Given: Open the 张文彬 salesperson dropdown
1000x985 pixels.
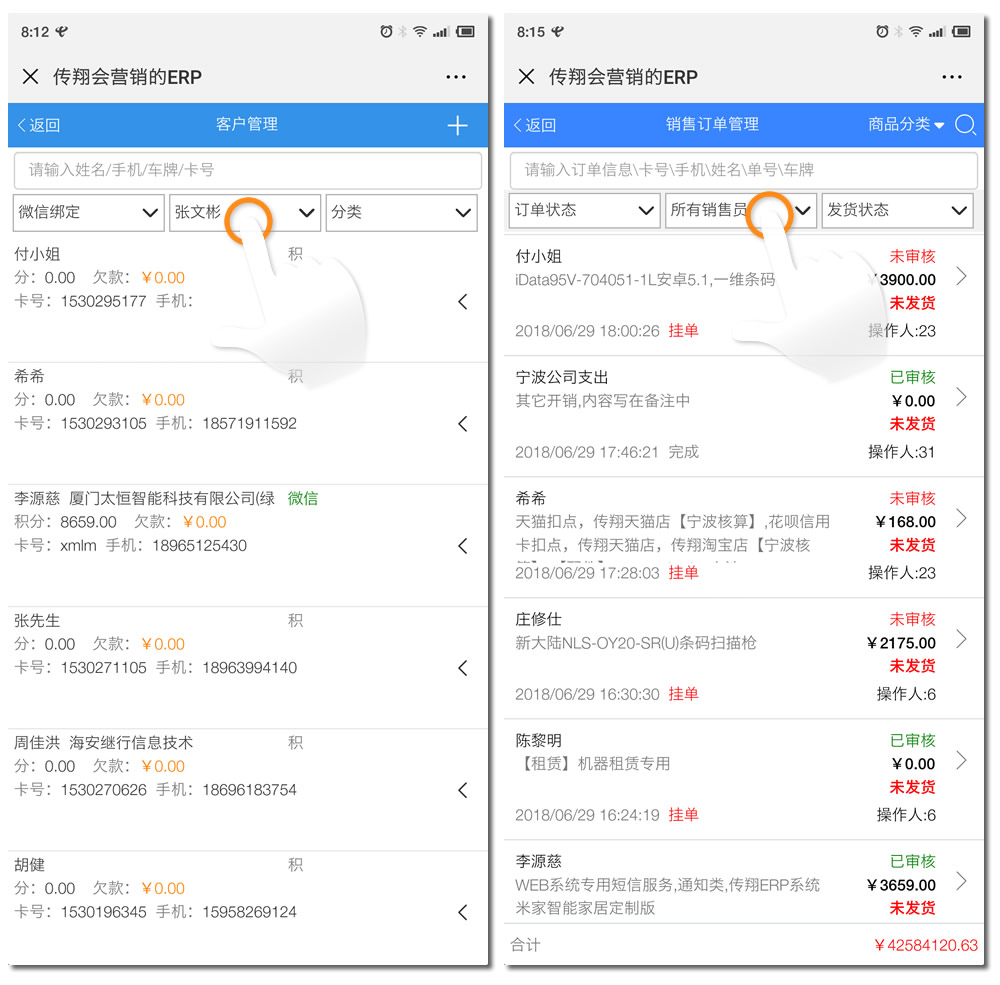Looking at the screenshot, I should [245, 212].
